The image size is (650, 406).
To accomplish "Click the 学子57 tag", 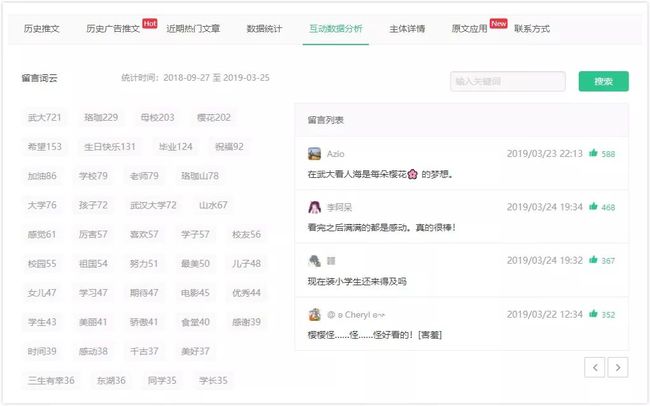I will coord(195,234).
